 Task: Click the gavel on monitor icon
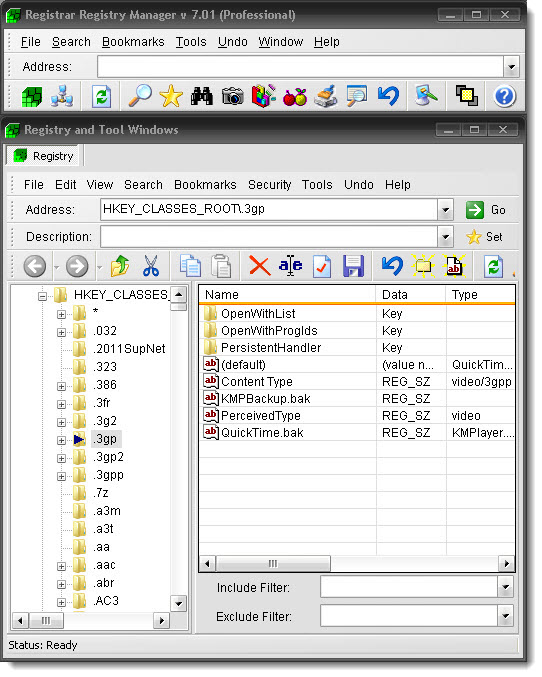coord(426,96)
